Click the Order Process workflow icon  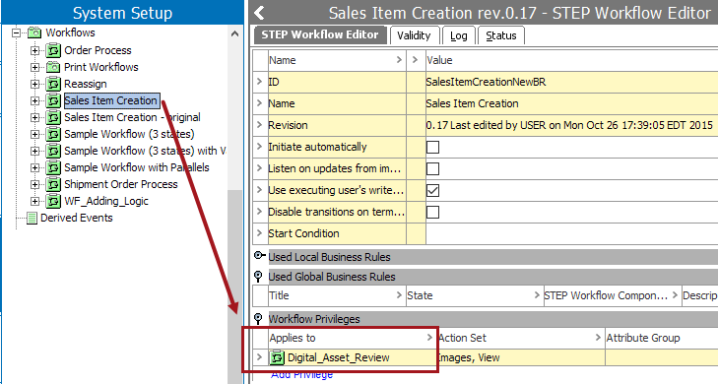click(53, 50)
